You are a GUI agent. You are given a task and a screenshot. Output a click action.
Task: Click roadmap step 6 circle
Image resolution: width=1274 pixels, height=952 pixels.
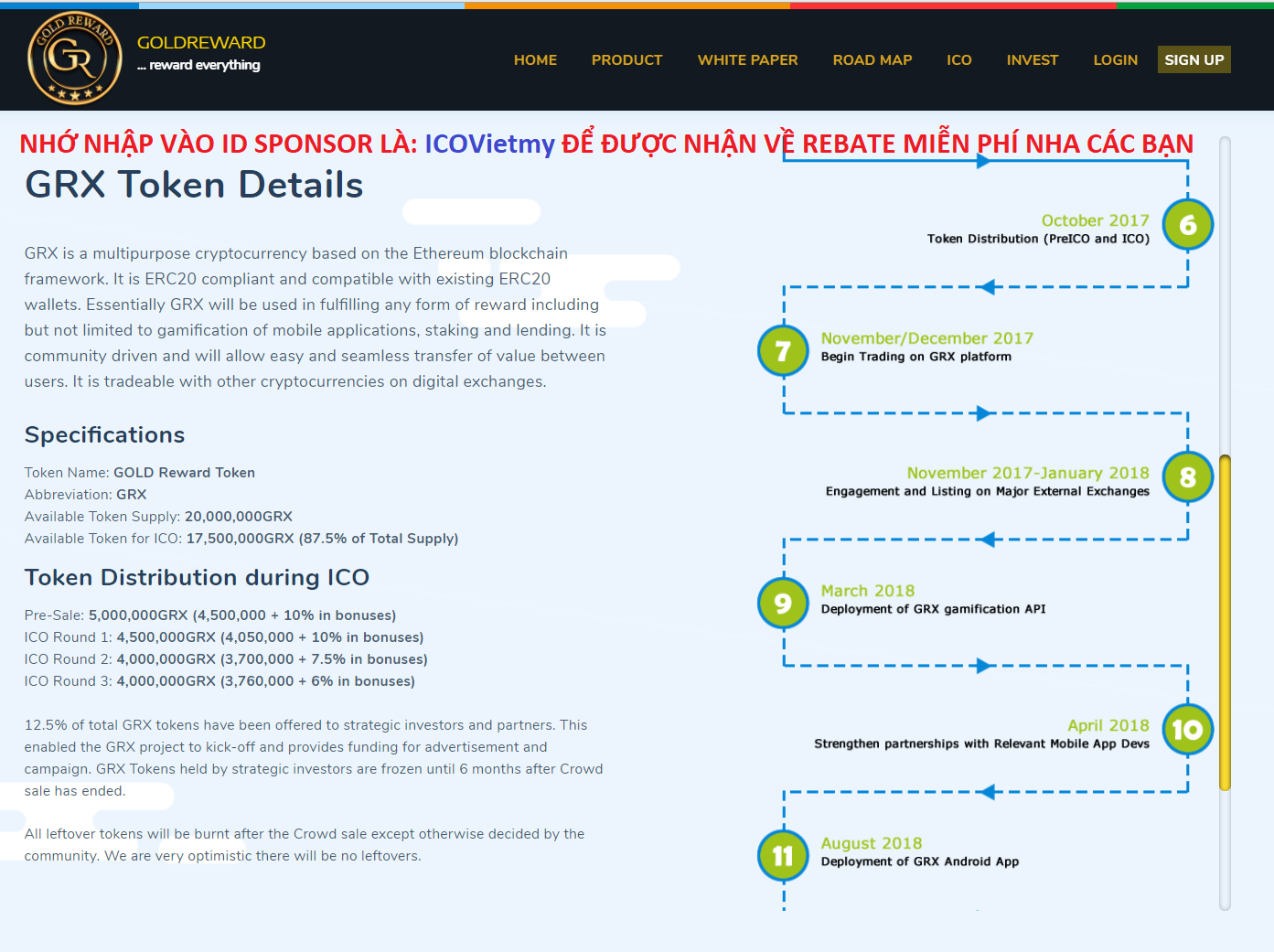click(1187, 225)
